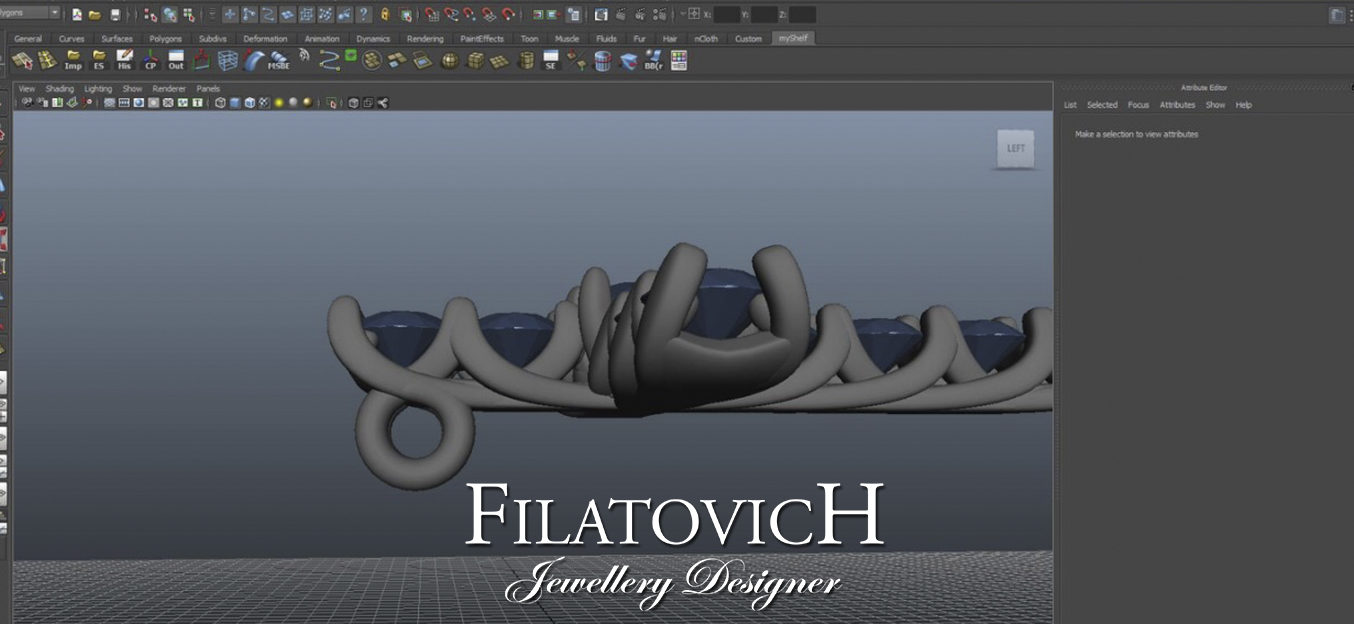
Task: Open Attribute Editor List menu
Action: tap(1070, 105)
